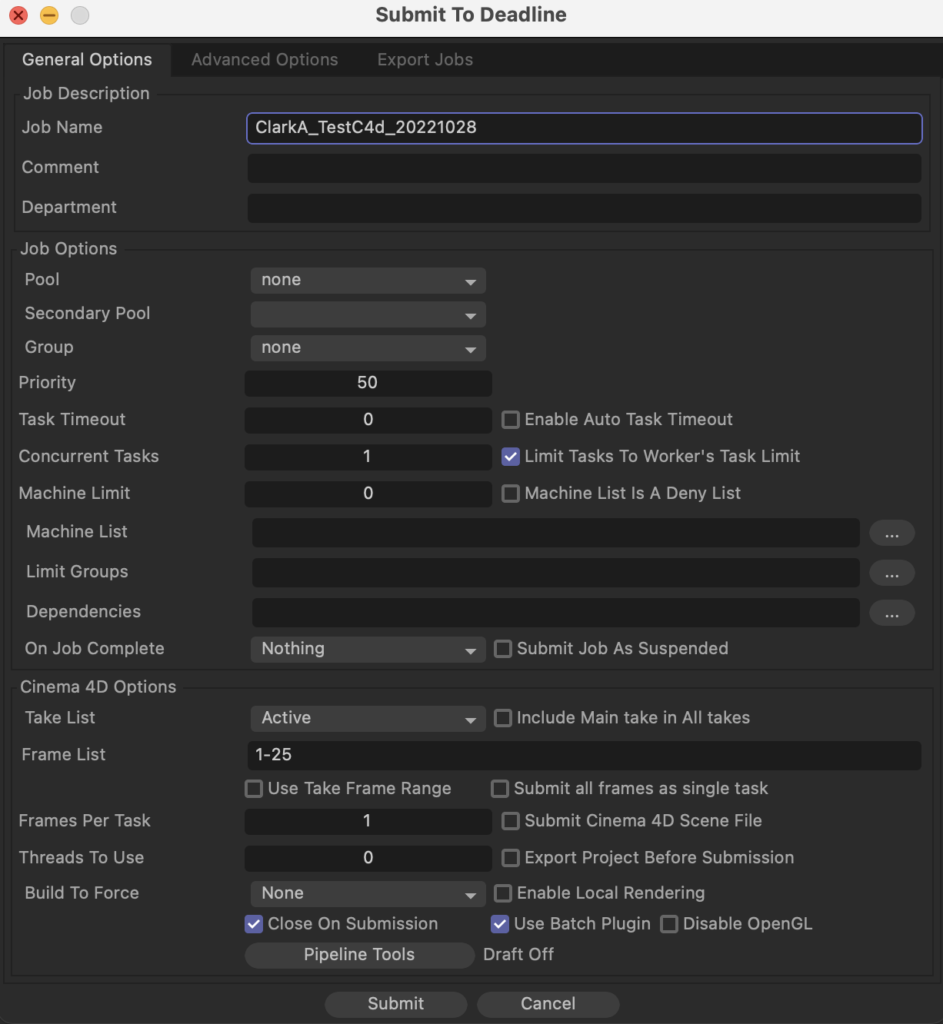Screen dimensions: 943x1024
Task: Click the Machine Limit field
Action: 368,494
